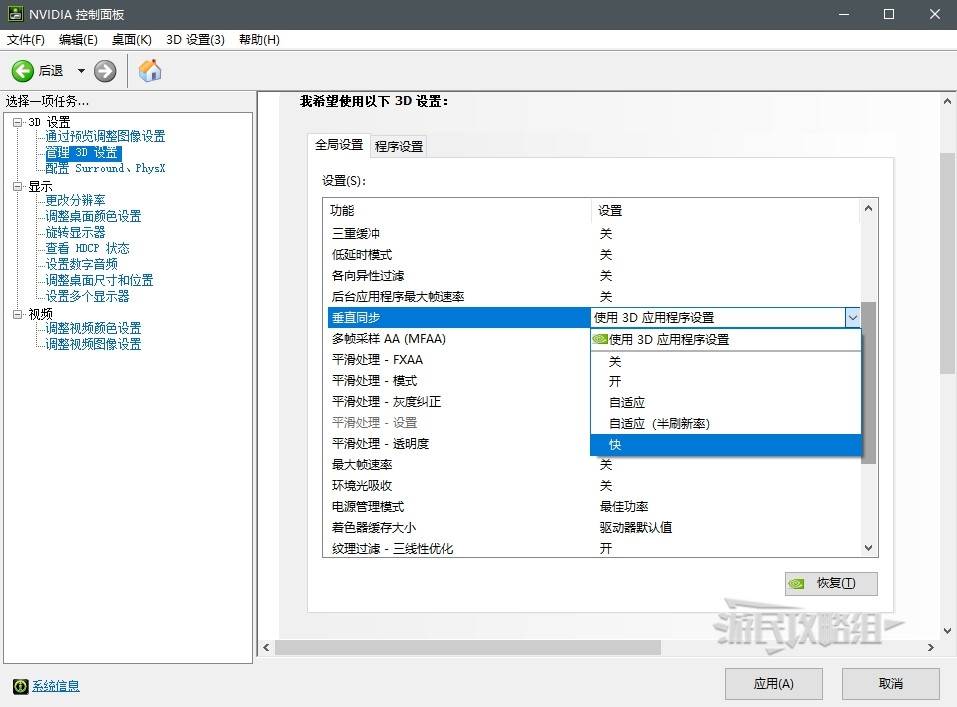The width and height of the screenshot is (957, 707).
Task: Open the 3D 设置(3) menu
Action: [x=195, y=40]
